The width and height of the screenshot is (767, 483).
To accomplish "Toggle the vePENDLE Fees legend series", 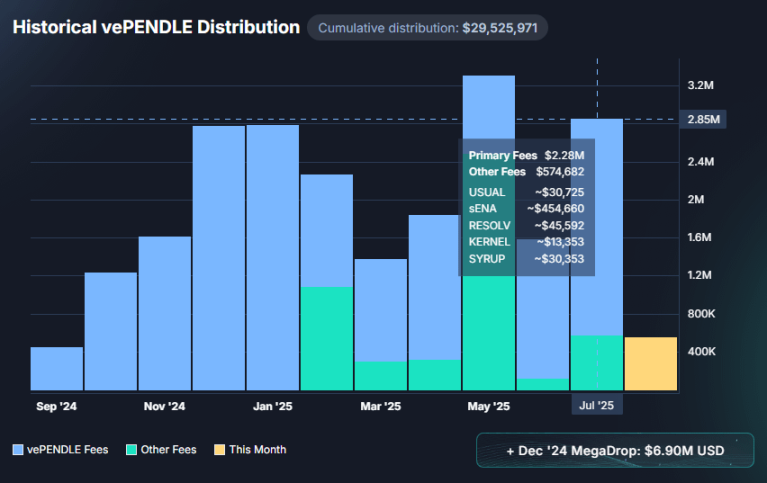I will click(x=61, y=450).
